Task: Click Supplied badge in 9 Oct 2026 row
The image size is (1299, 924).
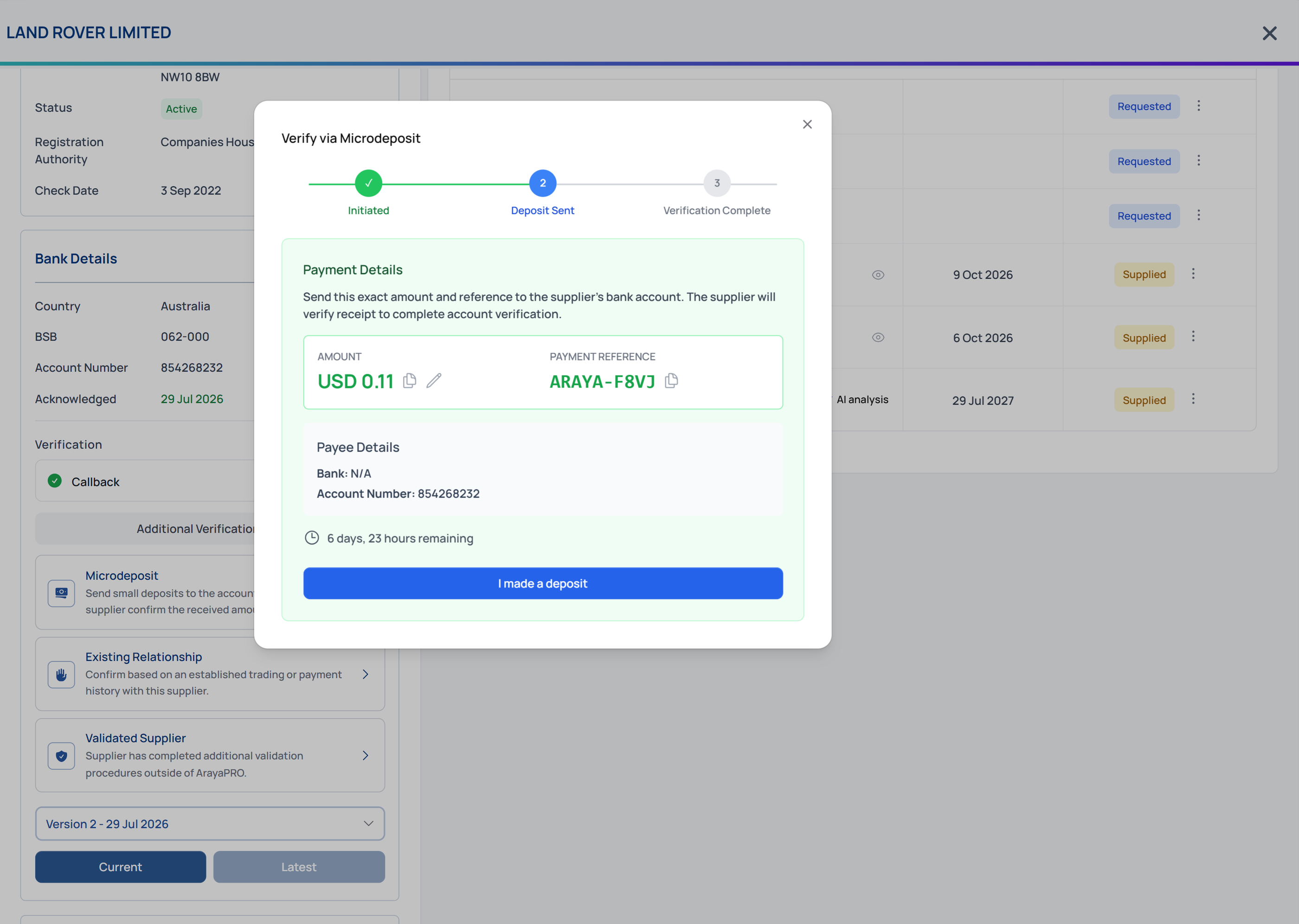Action: tap(1144, 274)
